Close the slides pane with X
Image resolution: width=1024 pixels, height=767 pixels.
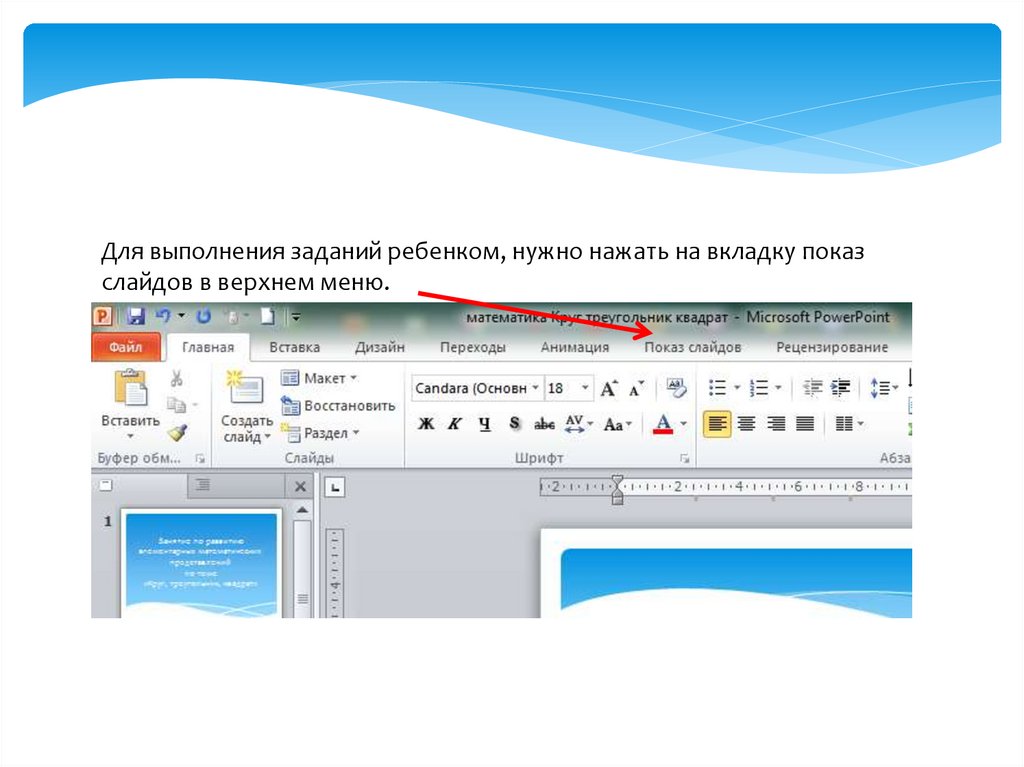point(300,486)
